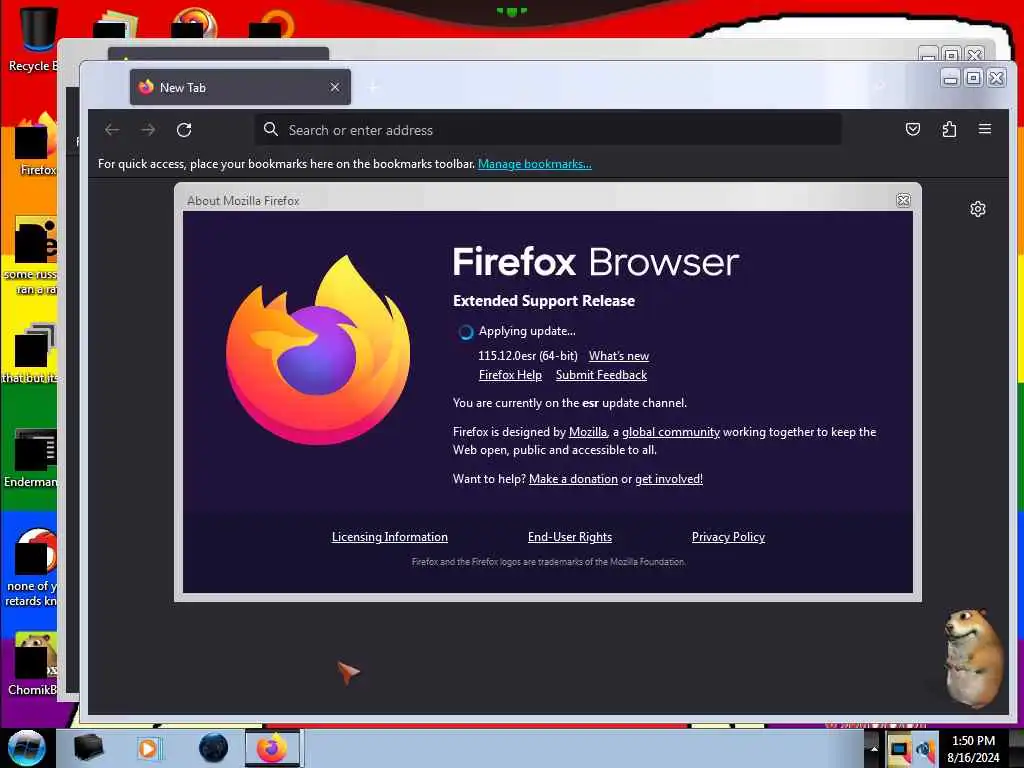Focus the Search or enter address field

tap(547, 130)
